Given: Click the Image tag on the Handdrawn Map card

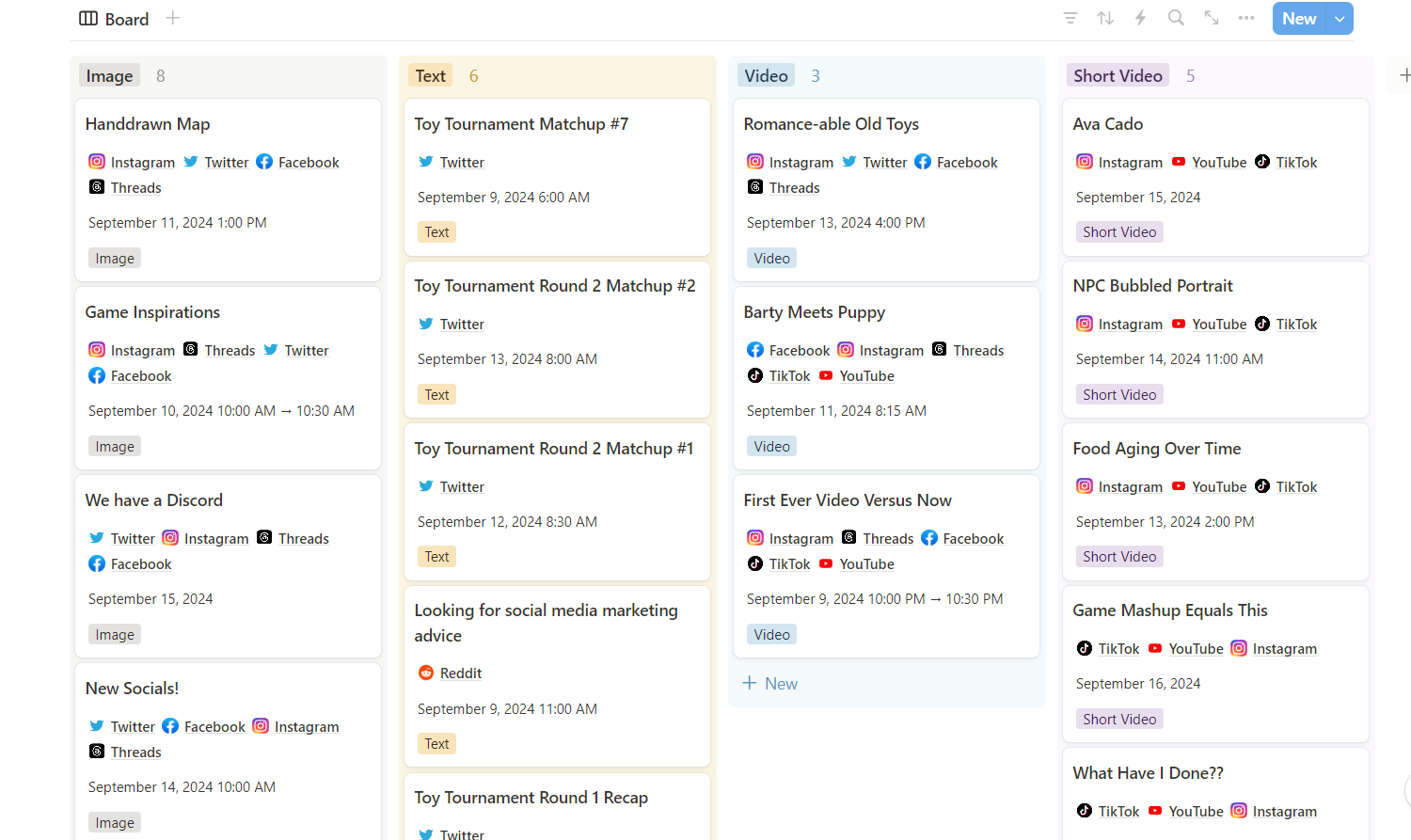Looking at the screenshot, I should [115, 258].
